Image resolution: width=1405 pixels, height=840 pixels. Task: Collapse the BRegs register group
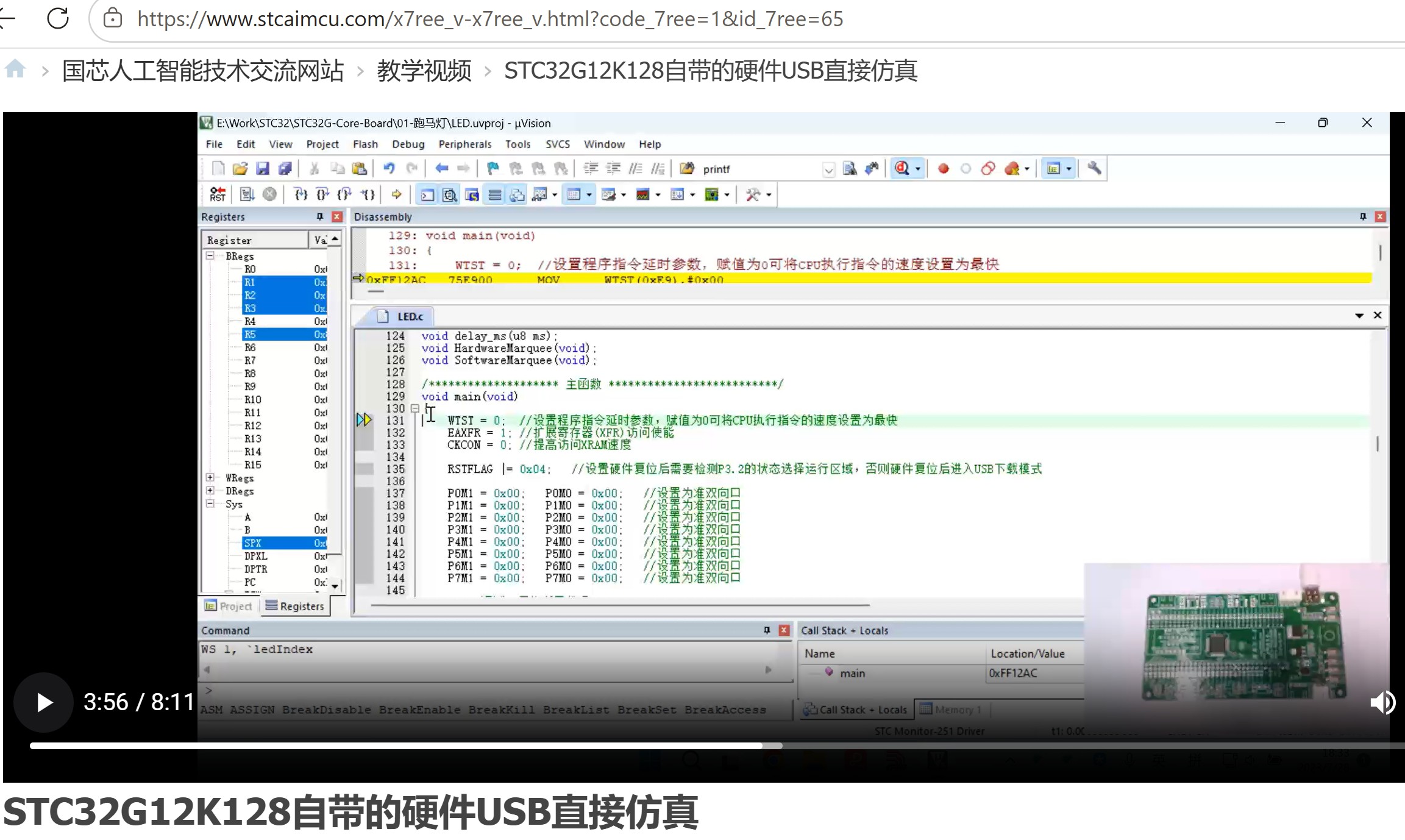[210, 256]
